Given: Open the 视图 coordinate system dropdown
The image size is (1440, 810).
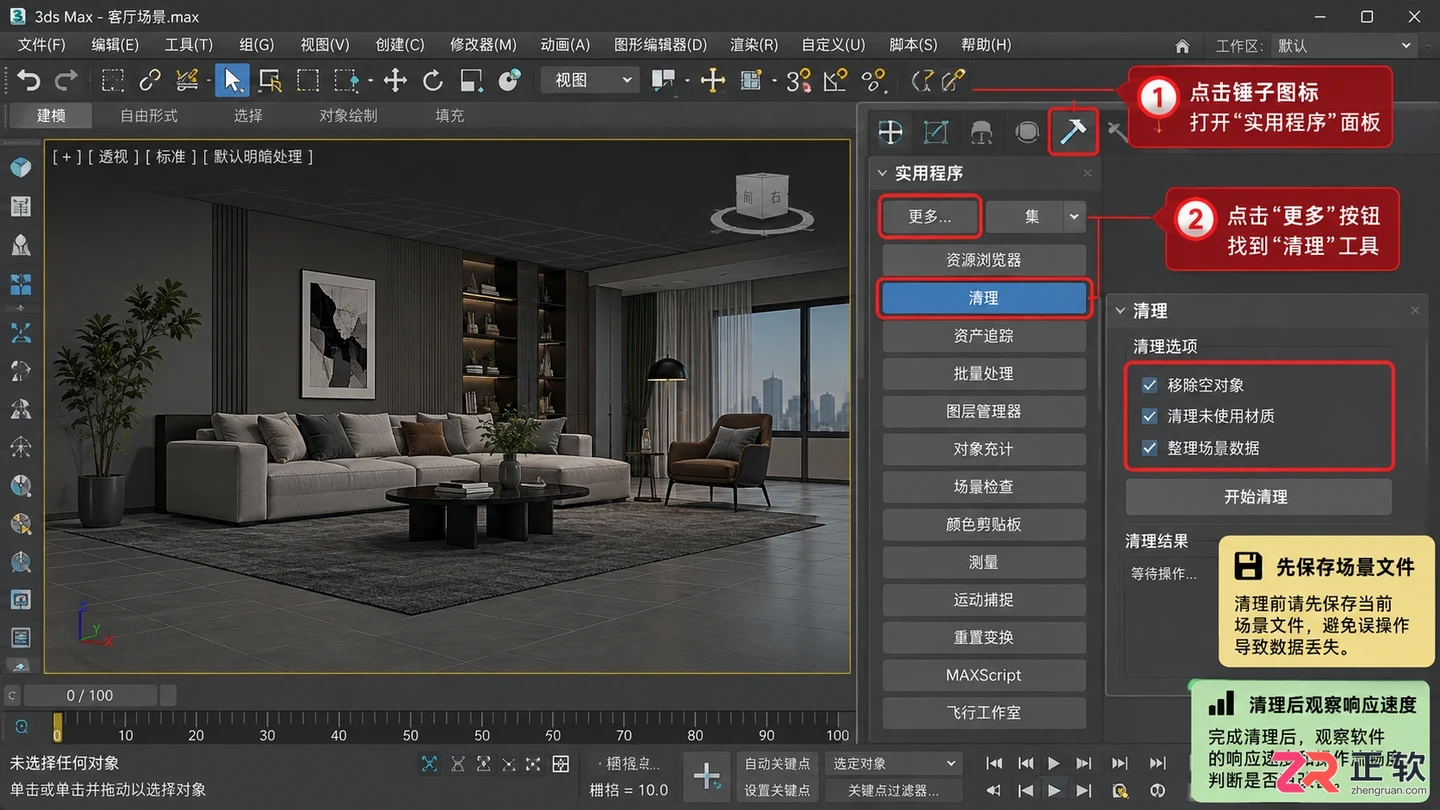Looking at the screenshot, I should tap(590, 80).
